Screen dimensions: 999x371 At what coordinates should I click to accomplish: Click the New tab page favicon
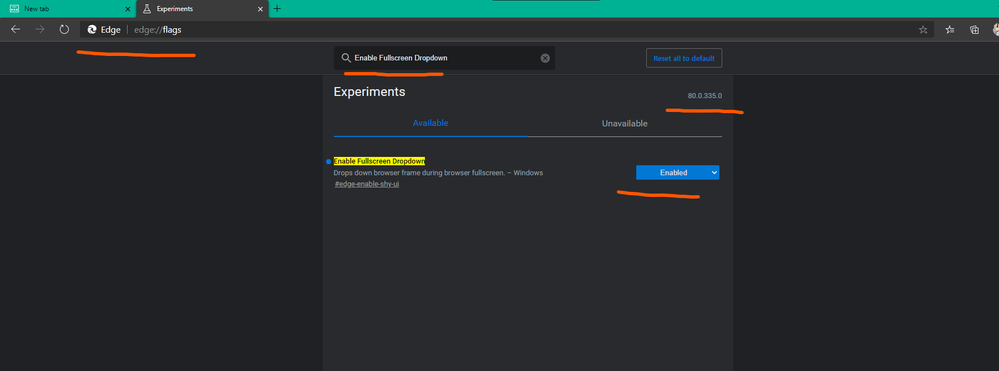14,9
